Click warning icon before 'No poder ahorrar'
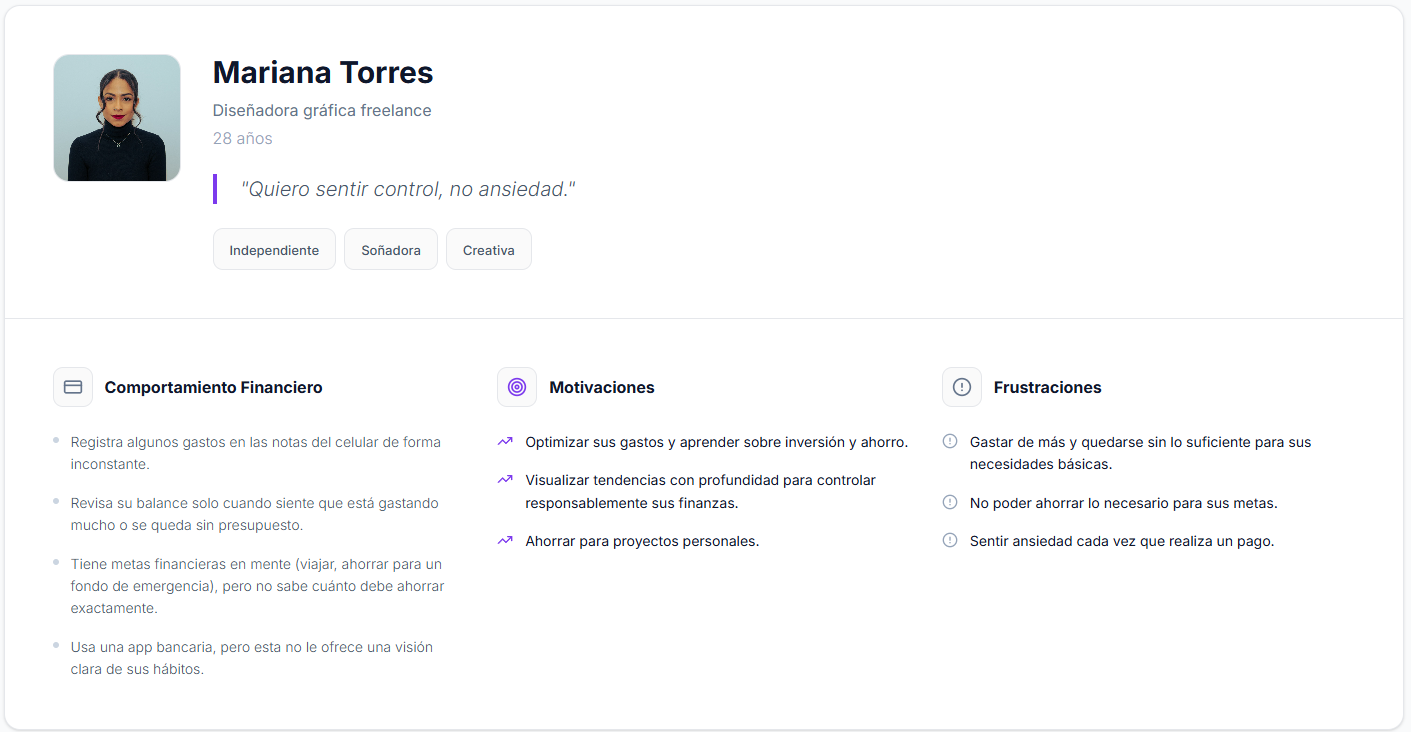The width and height of the screenshot is (1411, 732). click(950, 502)
